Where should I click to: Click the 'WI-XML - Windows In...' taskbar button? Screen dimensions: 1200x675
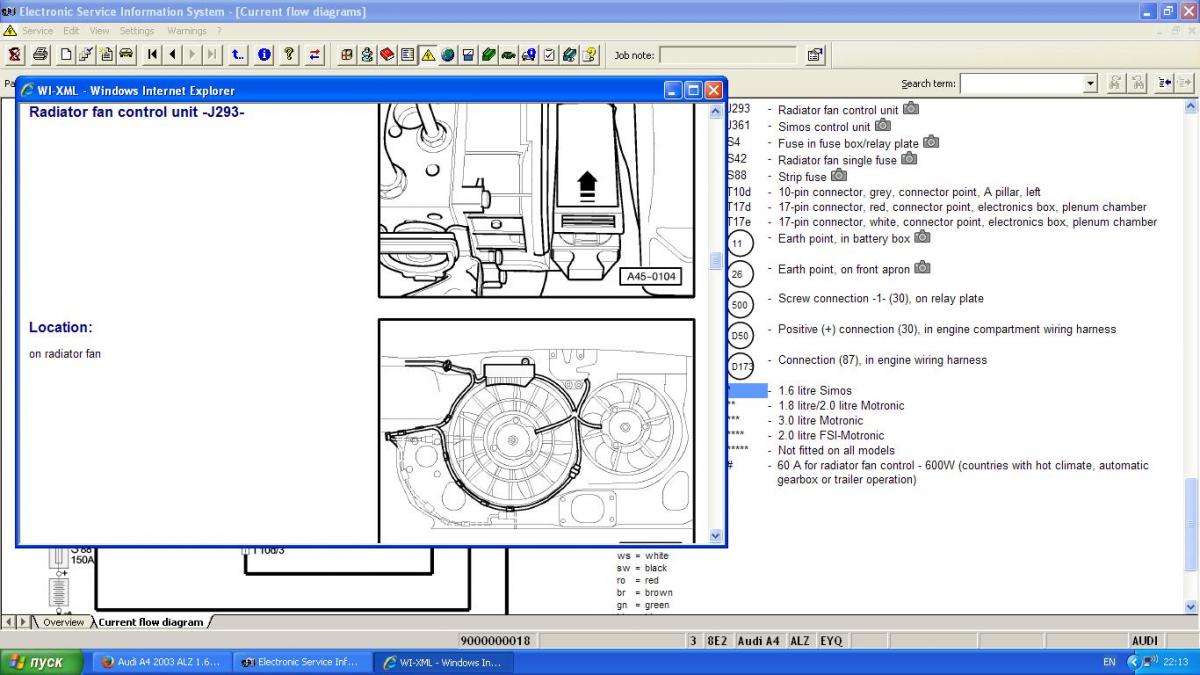pyautogui.click(x=443, y=662)
